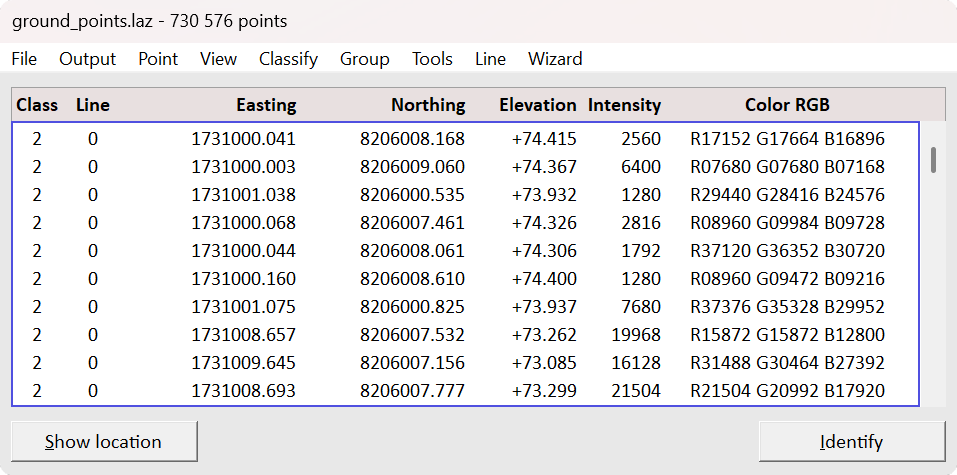This screenshot has width=957, height=475.
Task: Click intensity value 16128
Action: (x=636, y=363)
